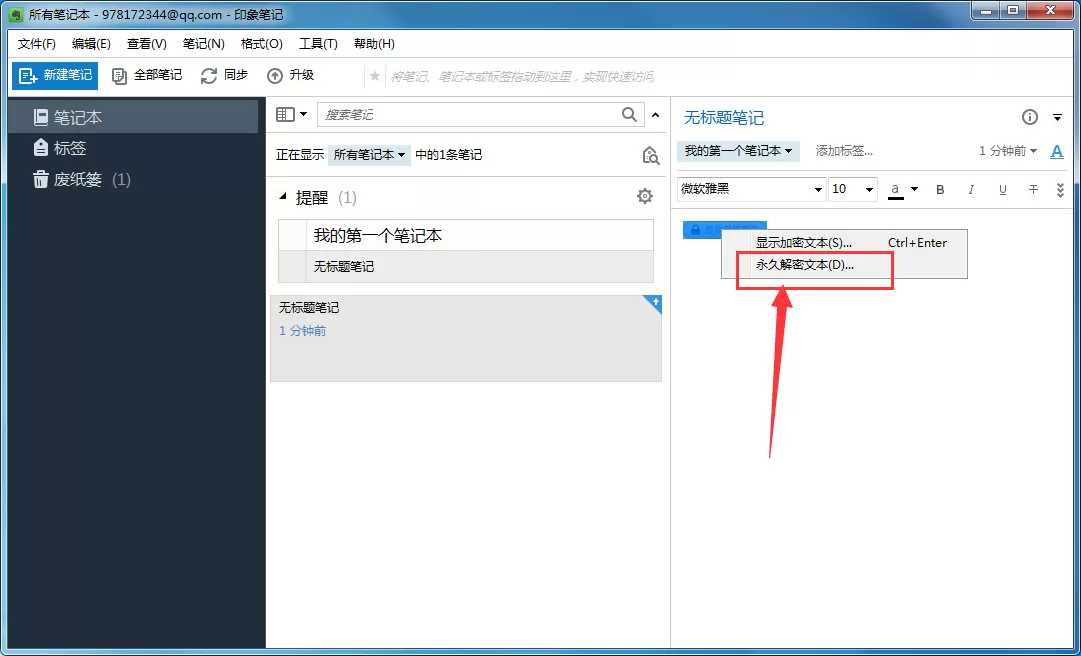Click the Add tag (添加标签...) field
This screenshot has width=1081, height=656.
tap(844, 151)
